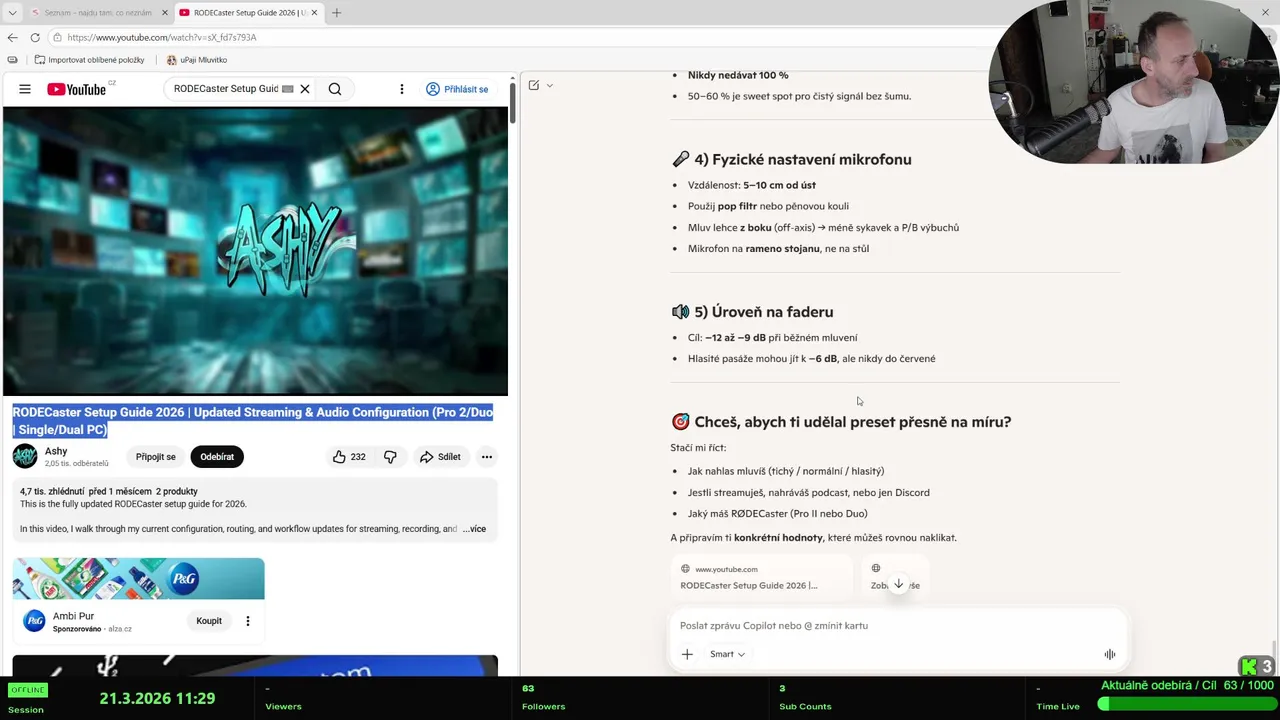This screenshot has height=720, width=1280.
Task: Join the channel with Připojit se
Action: 156,457
